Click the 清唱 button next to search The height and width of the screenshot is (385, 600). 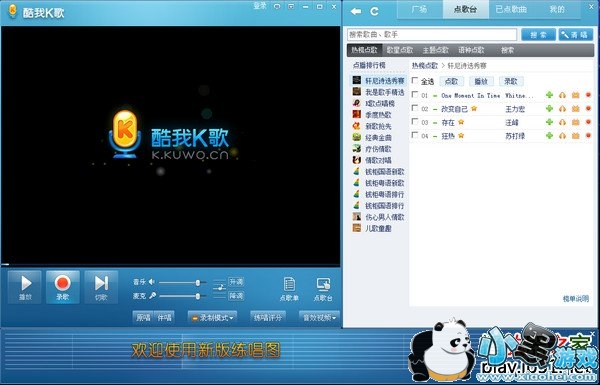click(x=576, y=35)
